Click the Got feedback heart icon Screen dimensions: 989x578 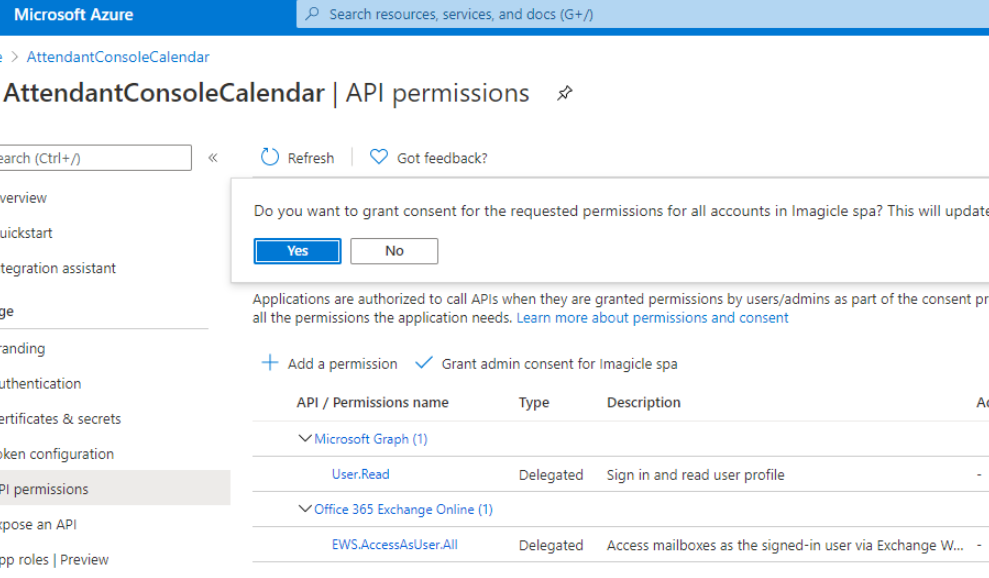pos(378,158)
